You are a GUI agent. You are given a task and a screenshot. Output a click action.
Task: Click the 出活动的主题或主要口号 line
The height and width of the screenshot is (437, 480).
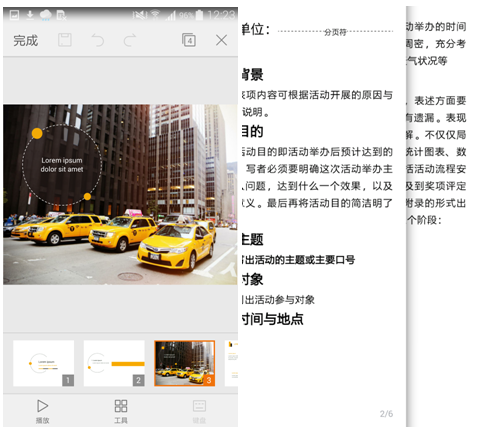pyautogui.click(x=298, y=260)
